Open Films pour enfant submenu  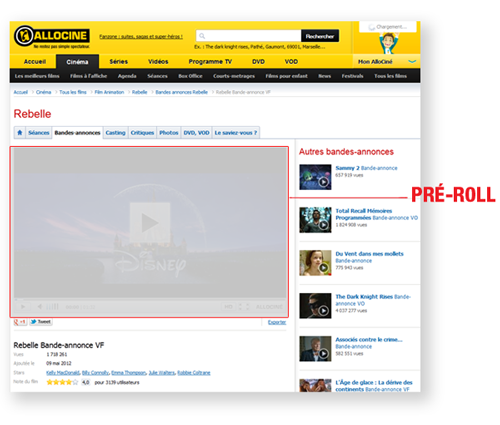(286, 76)
